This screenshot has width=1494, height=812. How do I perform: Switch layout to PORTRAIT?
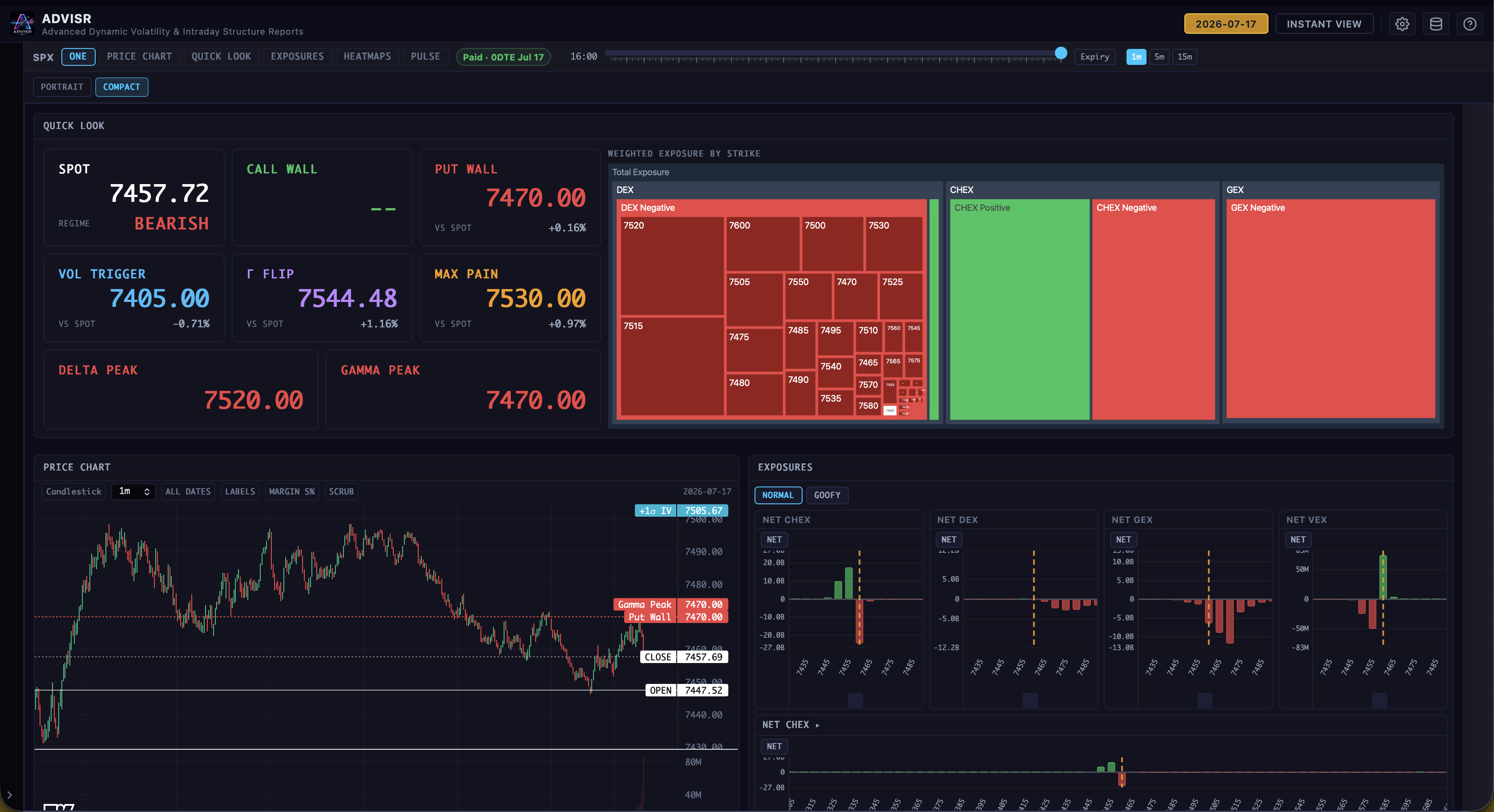pyautogui.click(x=62, y=87)
